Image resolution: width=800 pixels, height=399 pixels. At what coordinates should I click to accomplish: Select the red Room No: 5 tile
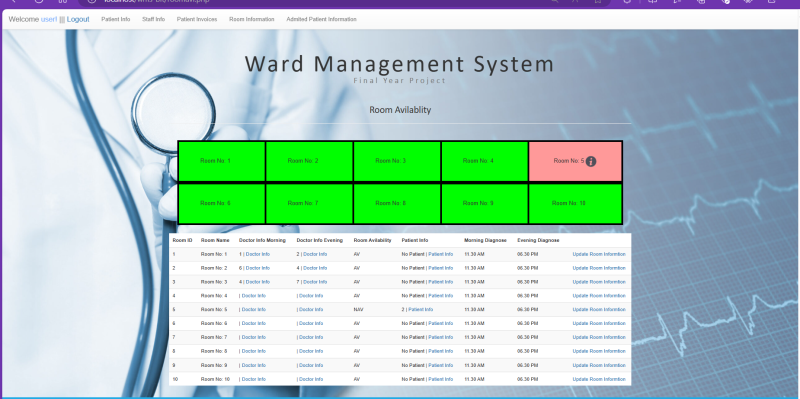[x=575, y=161]
